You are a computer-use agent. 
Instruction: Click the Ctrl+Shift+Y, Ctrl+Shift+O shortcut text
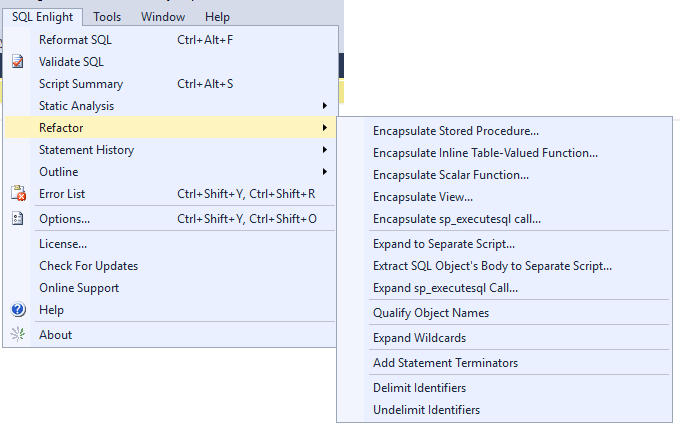247,218
